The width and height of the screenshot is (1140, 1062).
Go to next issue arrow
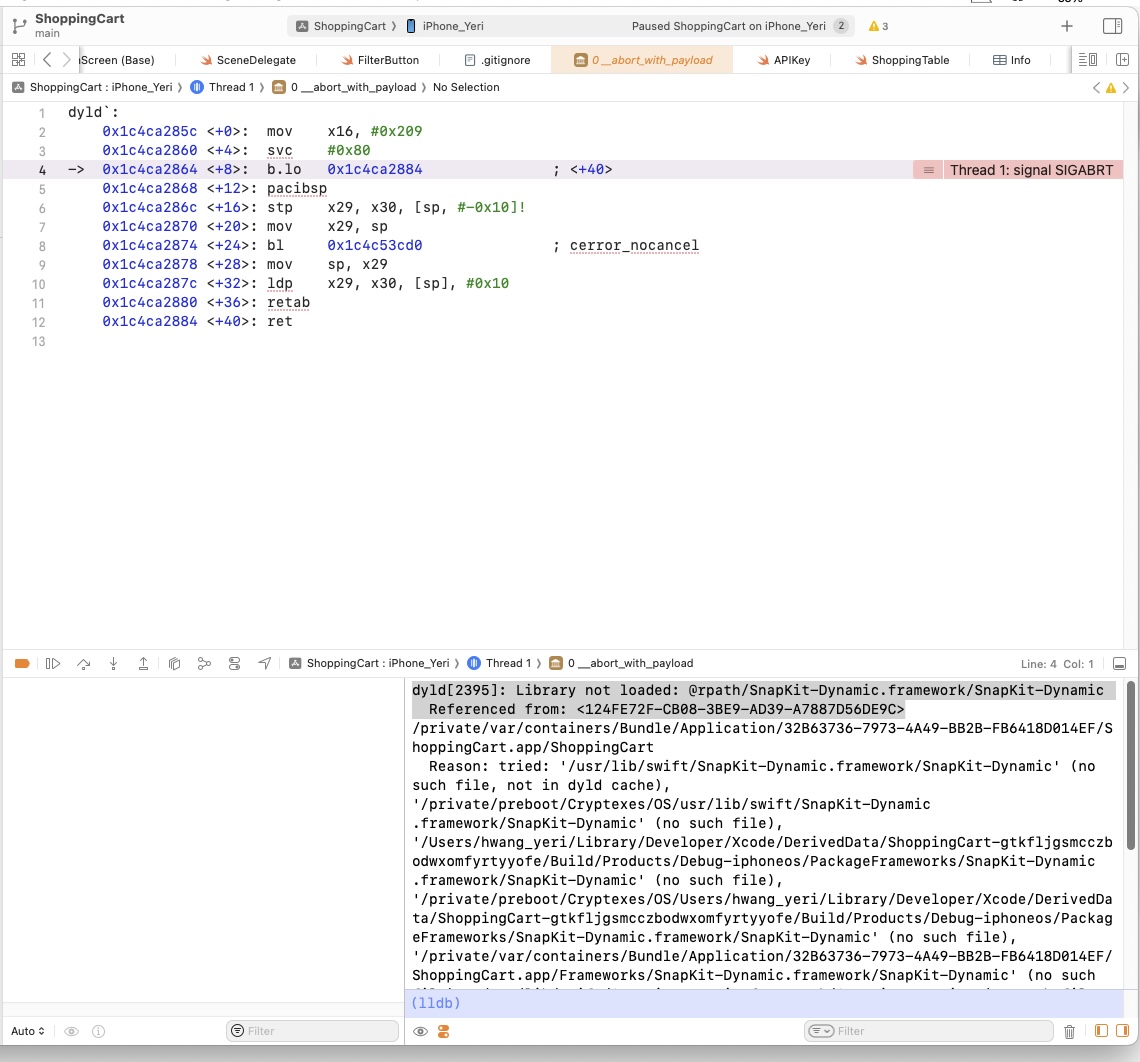point(1125,88)
